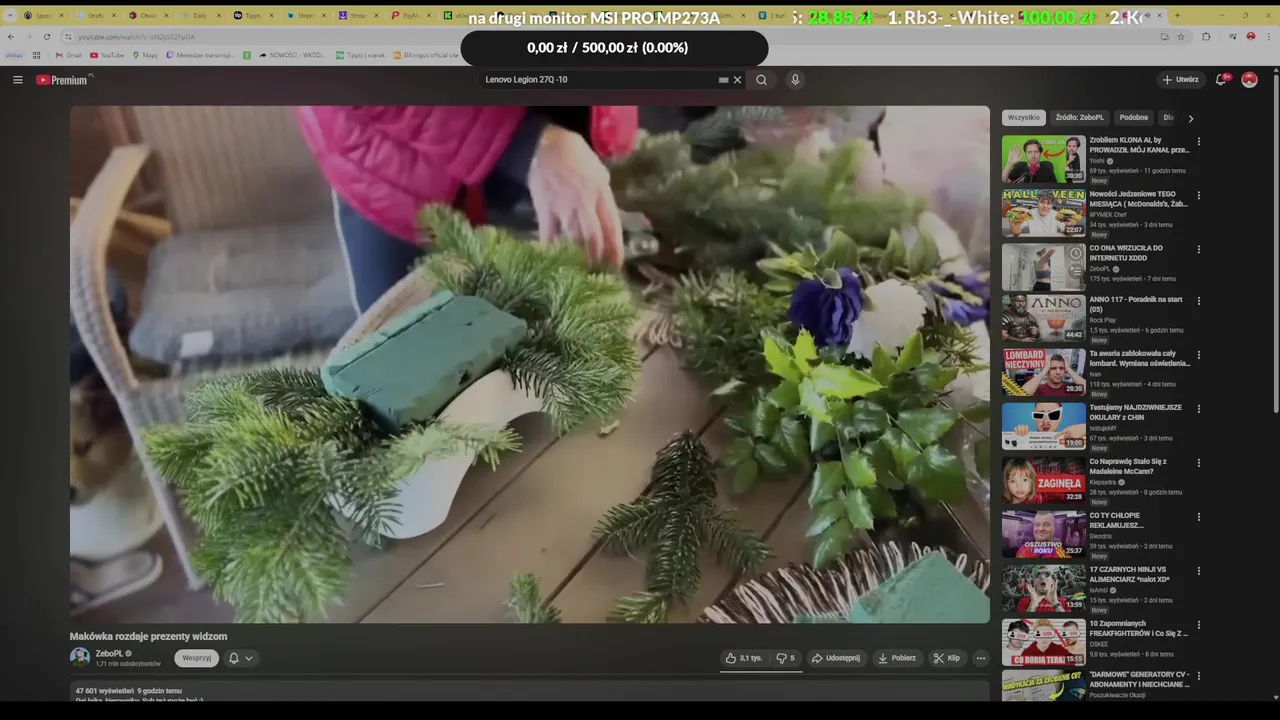Screen dimensions: 1280x720
Task: Dislike the video with the thumbs down button
Action: click(x=786, y=658)
